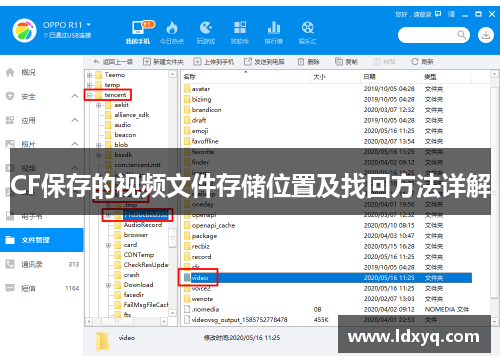Create a new folder with 新建文件夹
500x362 pixels.
click(163, 62)
